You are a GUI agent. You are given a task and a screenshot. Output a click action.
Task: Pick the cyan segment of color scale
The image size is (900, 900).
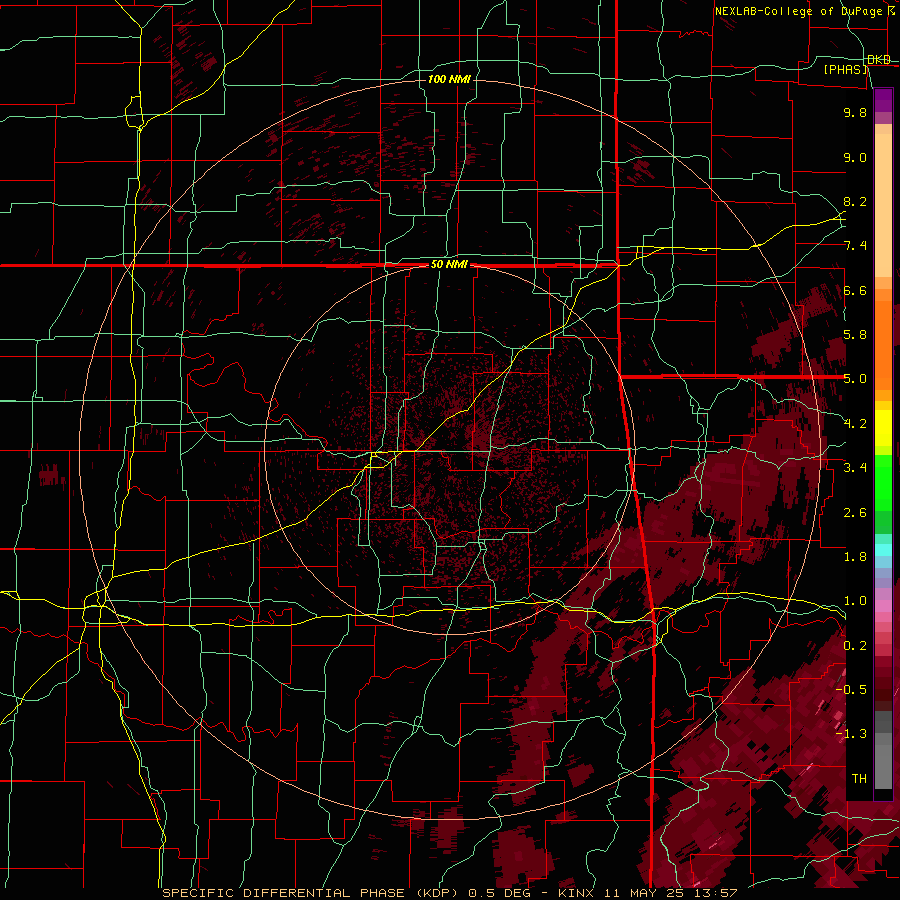pos(883,549)
